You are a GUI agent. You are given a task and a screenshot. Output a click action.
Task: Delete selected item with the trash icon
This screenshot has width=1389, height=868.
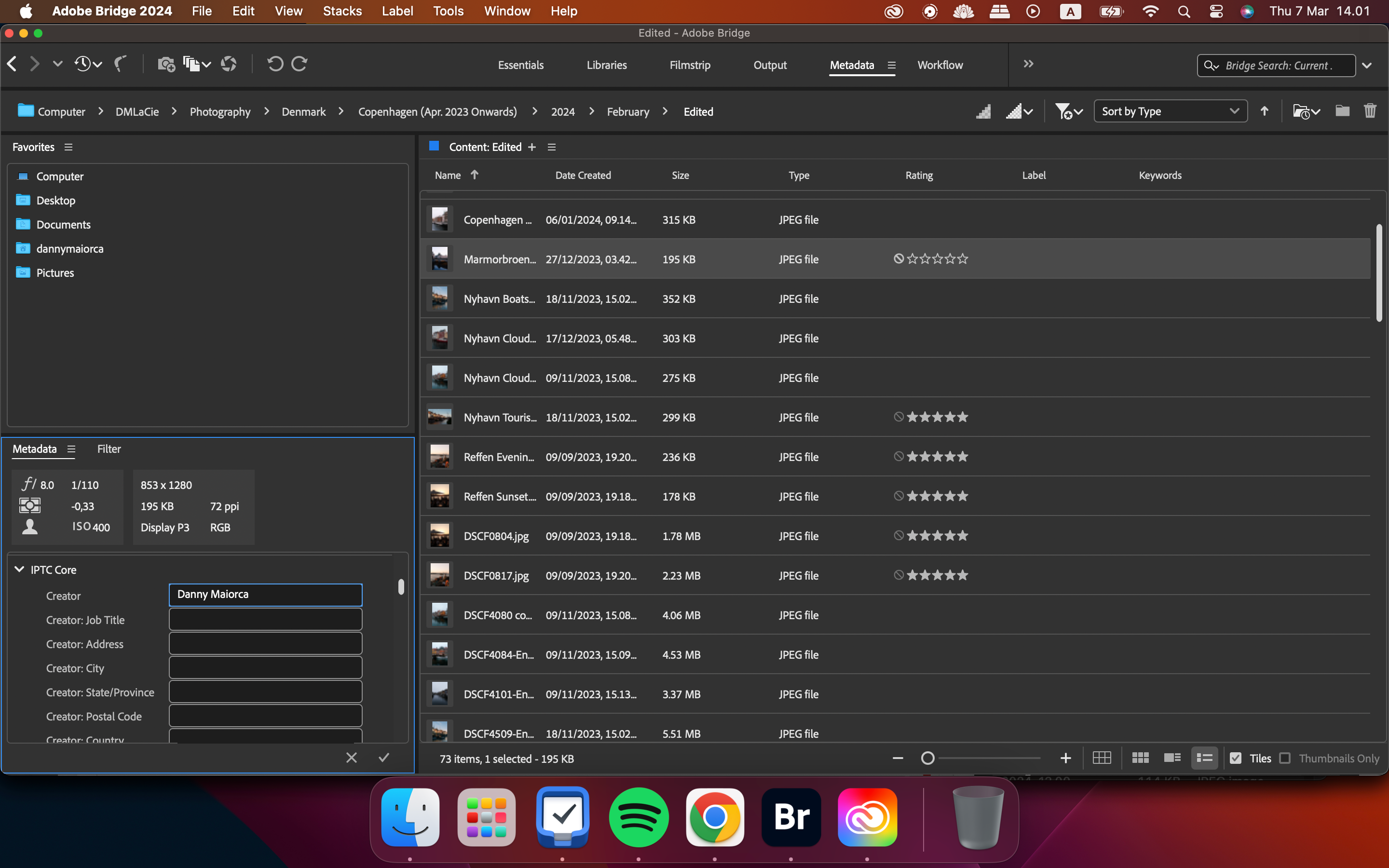[x=1370, y=111]
